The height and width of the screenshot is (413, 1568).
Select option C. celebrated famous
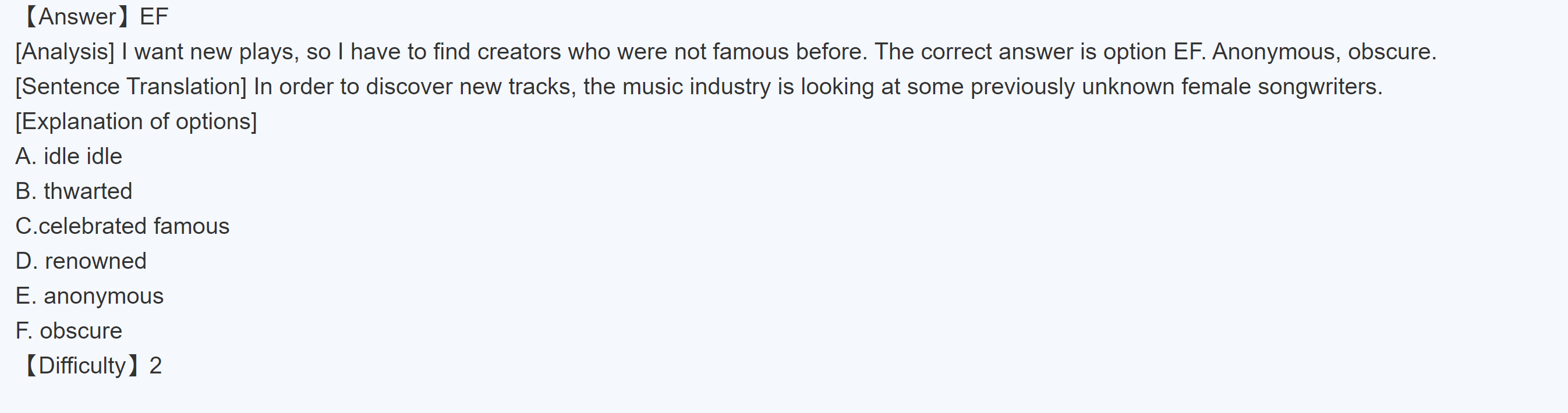click(x=122, y=226)
